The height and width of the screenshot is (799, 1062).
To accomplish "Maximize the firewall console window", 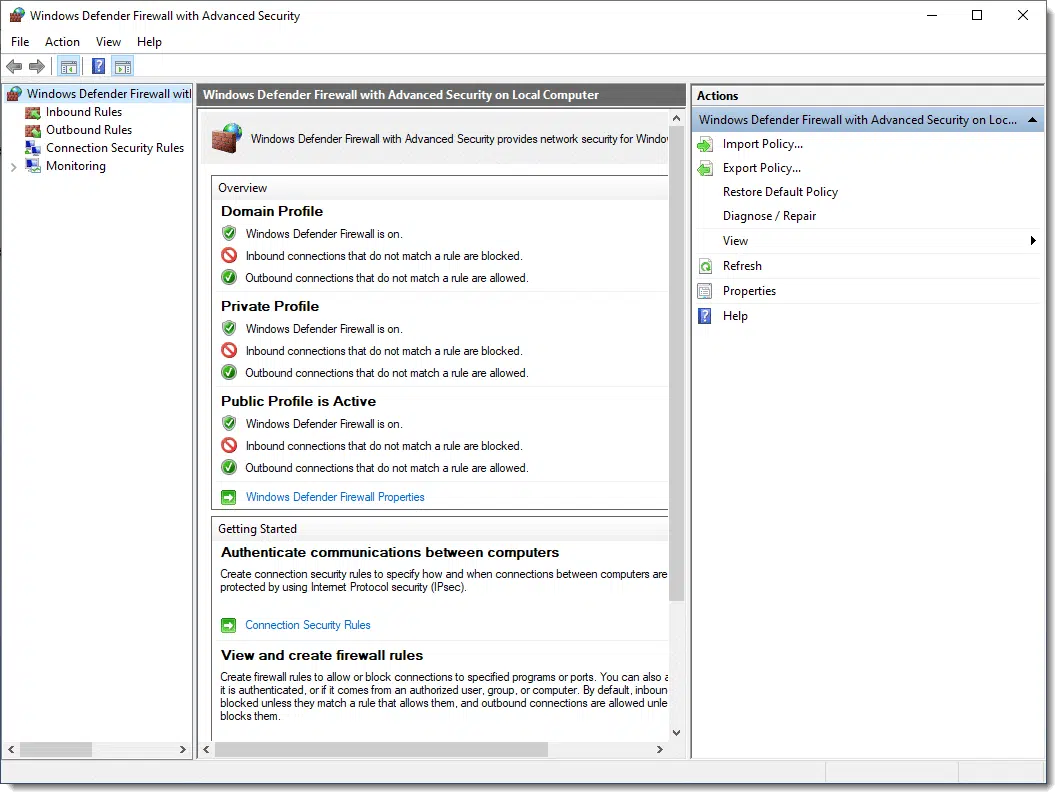I will 977,16.
